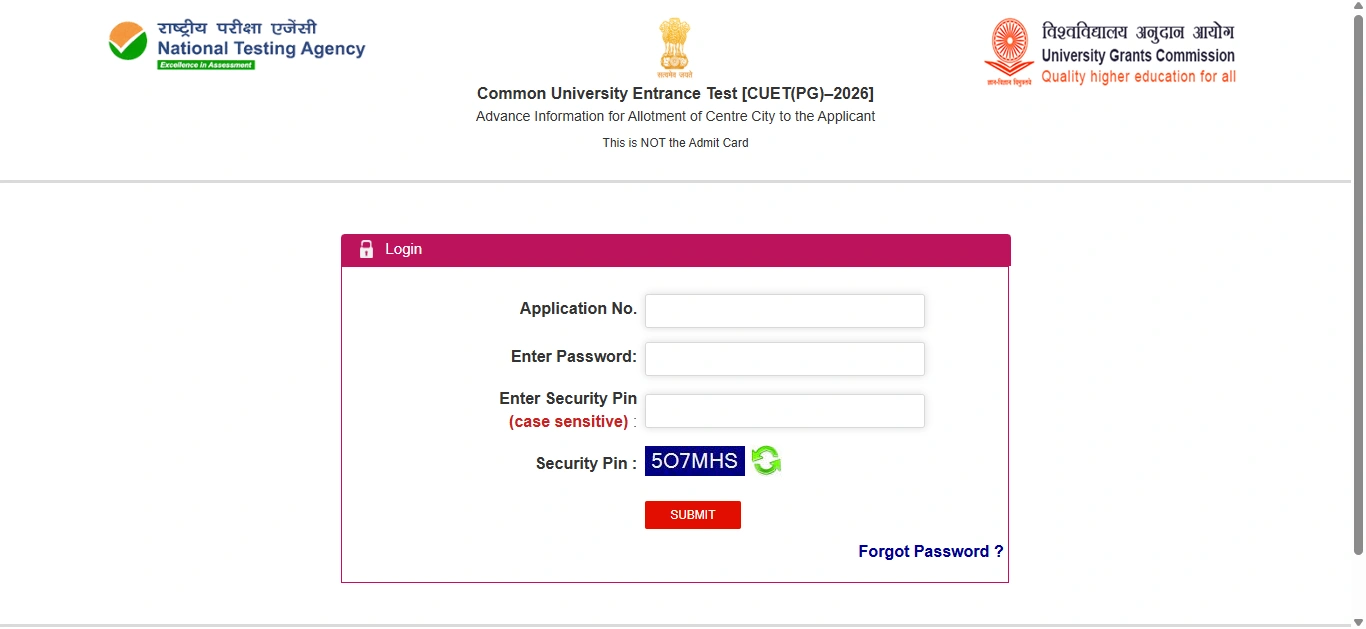Click the padlock icon in Login header

366,249
